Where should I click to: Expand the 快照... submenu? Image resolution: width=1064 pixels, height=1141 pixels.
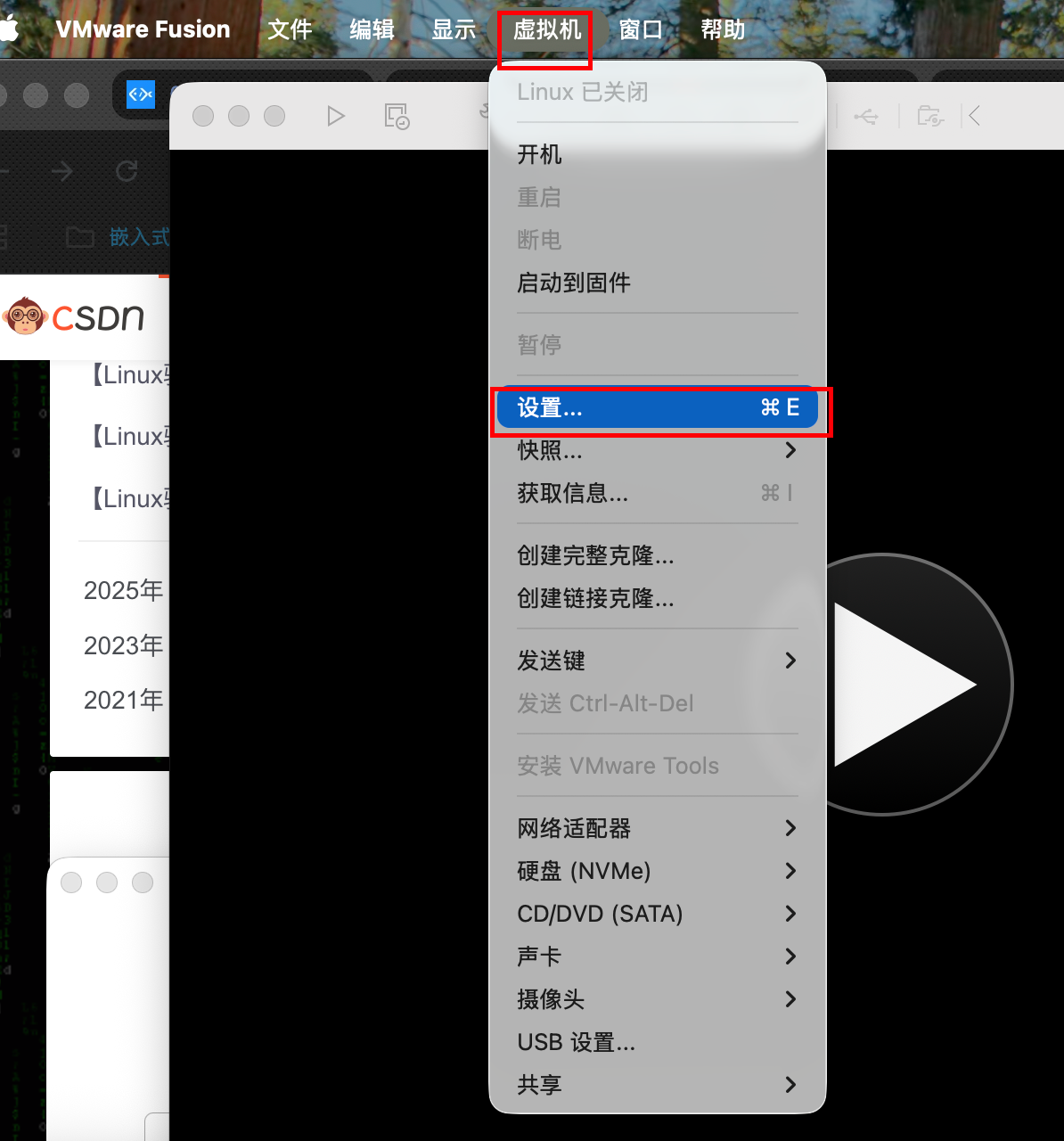658,450
